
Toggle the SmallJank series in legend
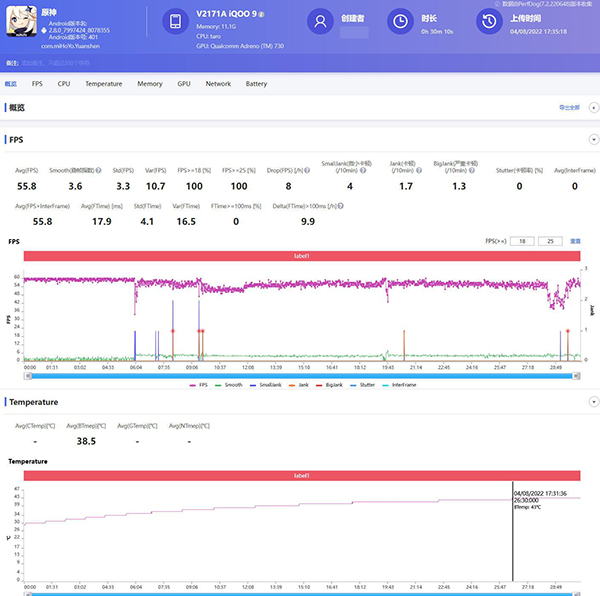[x=270, y=384]
